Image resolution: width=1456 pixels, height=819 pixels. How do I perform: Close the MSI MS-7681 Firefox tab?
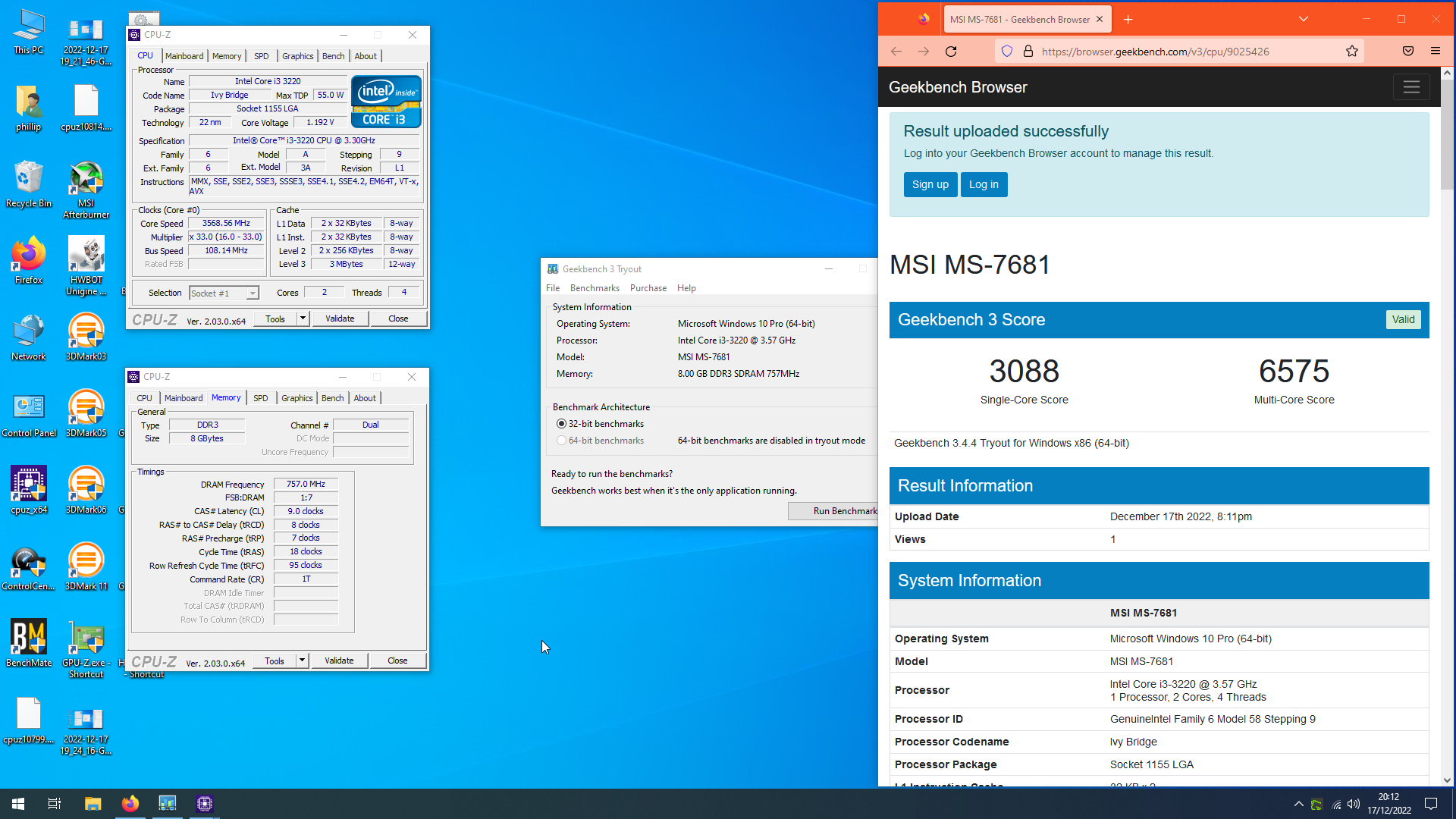(1100, 20)
